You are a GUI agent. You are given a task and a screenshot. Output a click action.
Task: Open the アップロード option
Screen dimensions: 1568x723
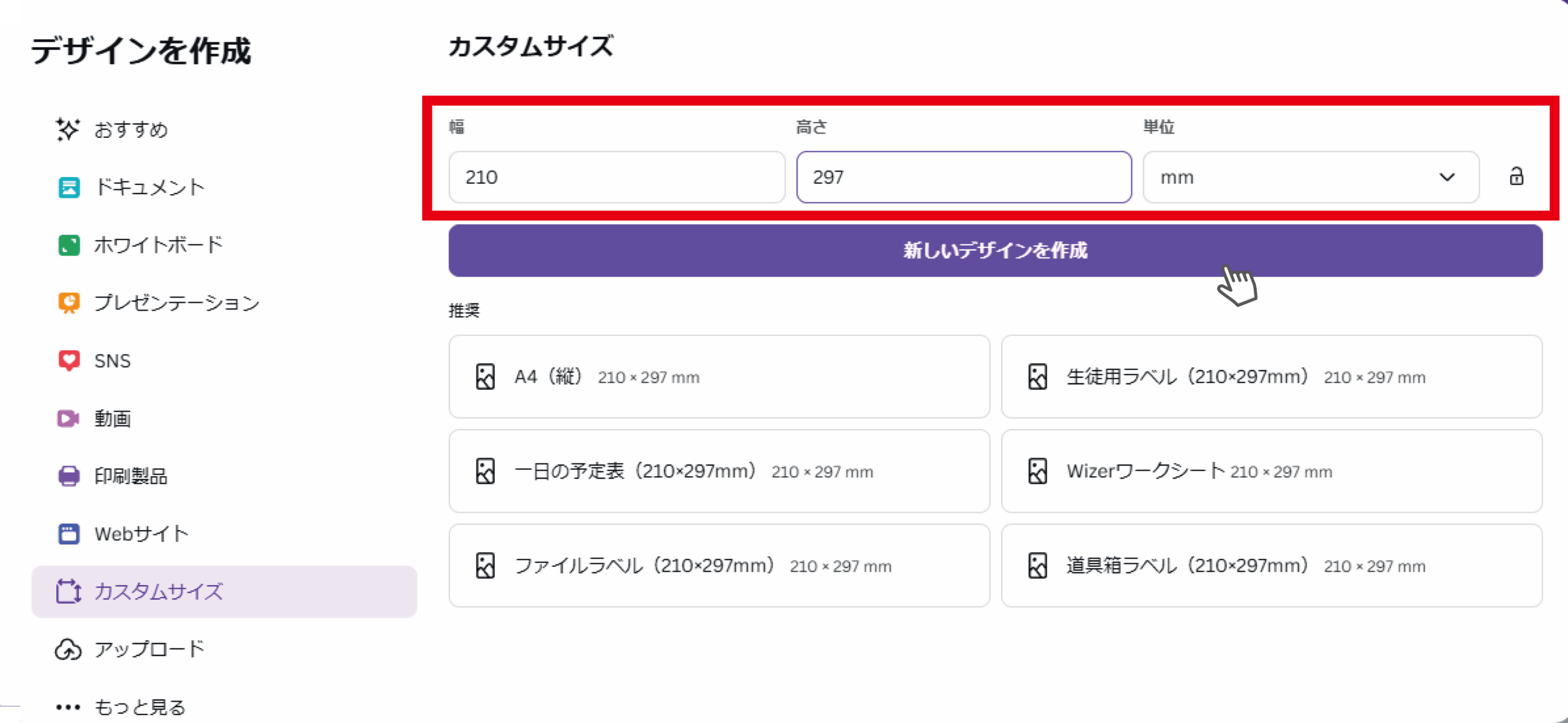[224, 649]
